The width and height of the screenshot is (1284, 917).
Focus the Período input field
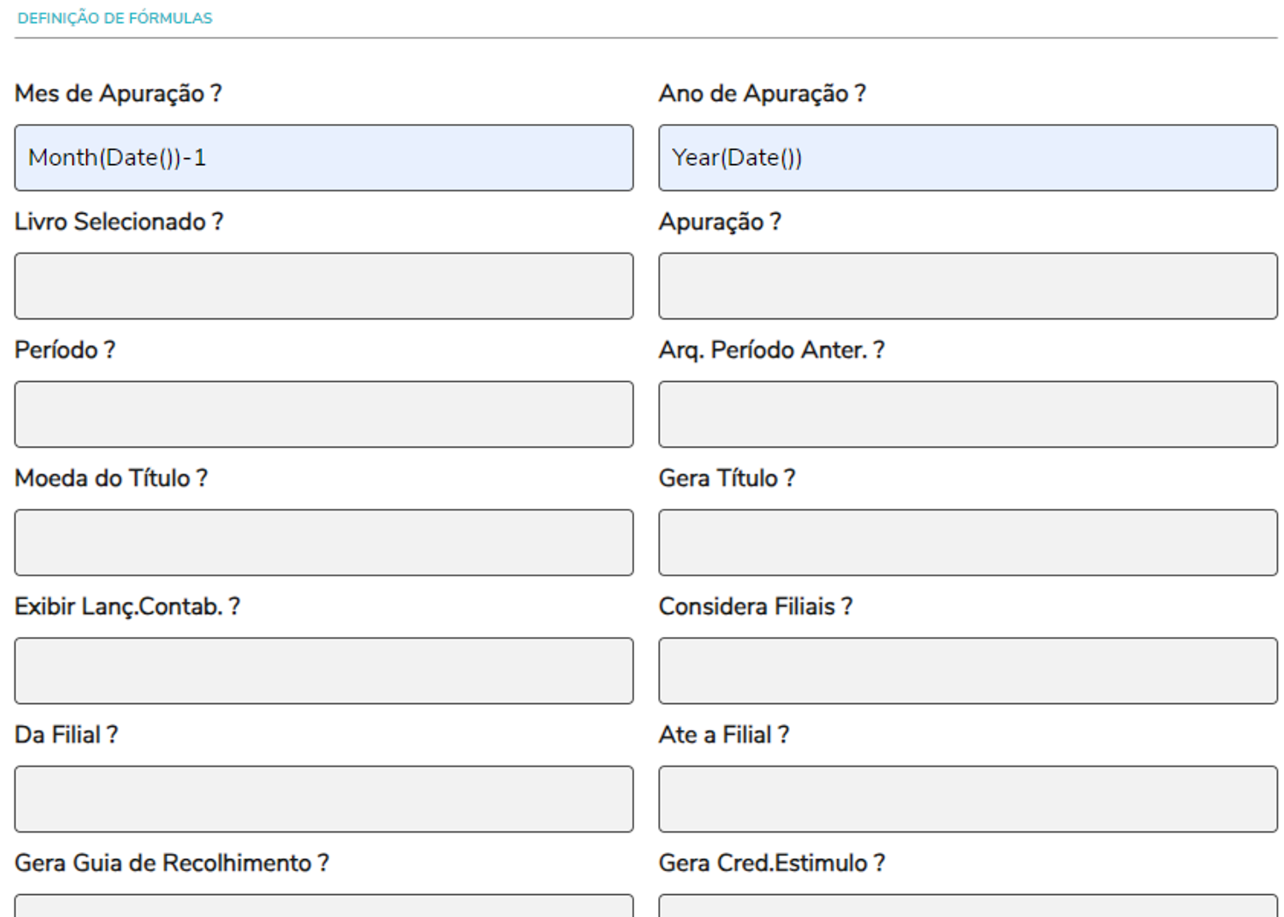[323, 414]
